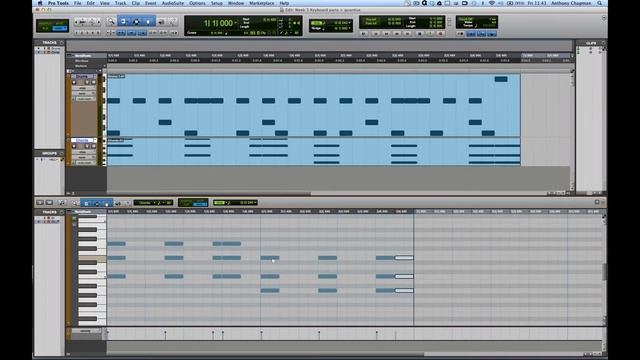
Task: Click the Spotlight search icon in menu bar
Action: point(600,3)
